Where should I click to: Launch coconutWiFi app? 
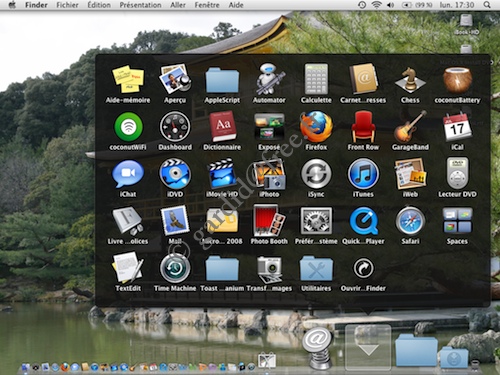(x=128, y=127)
